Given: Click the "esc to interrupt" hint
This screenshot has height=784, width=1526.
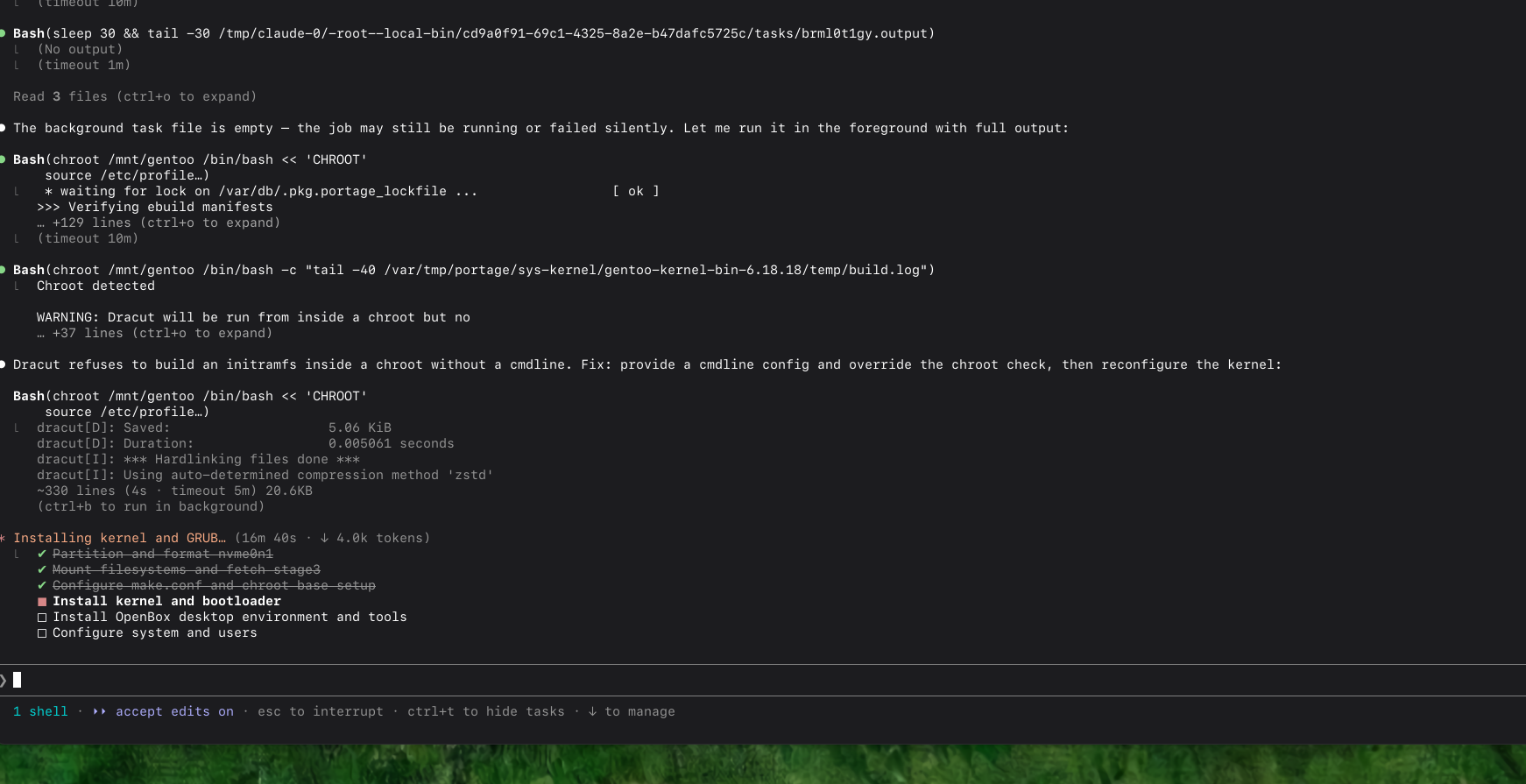Looking at the screenshot, I should (321, 711).
